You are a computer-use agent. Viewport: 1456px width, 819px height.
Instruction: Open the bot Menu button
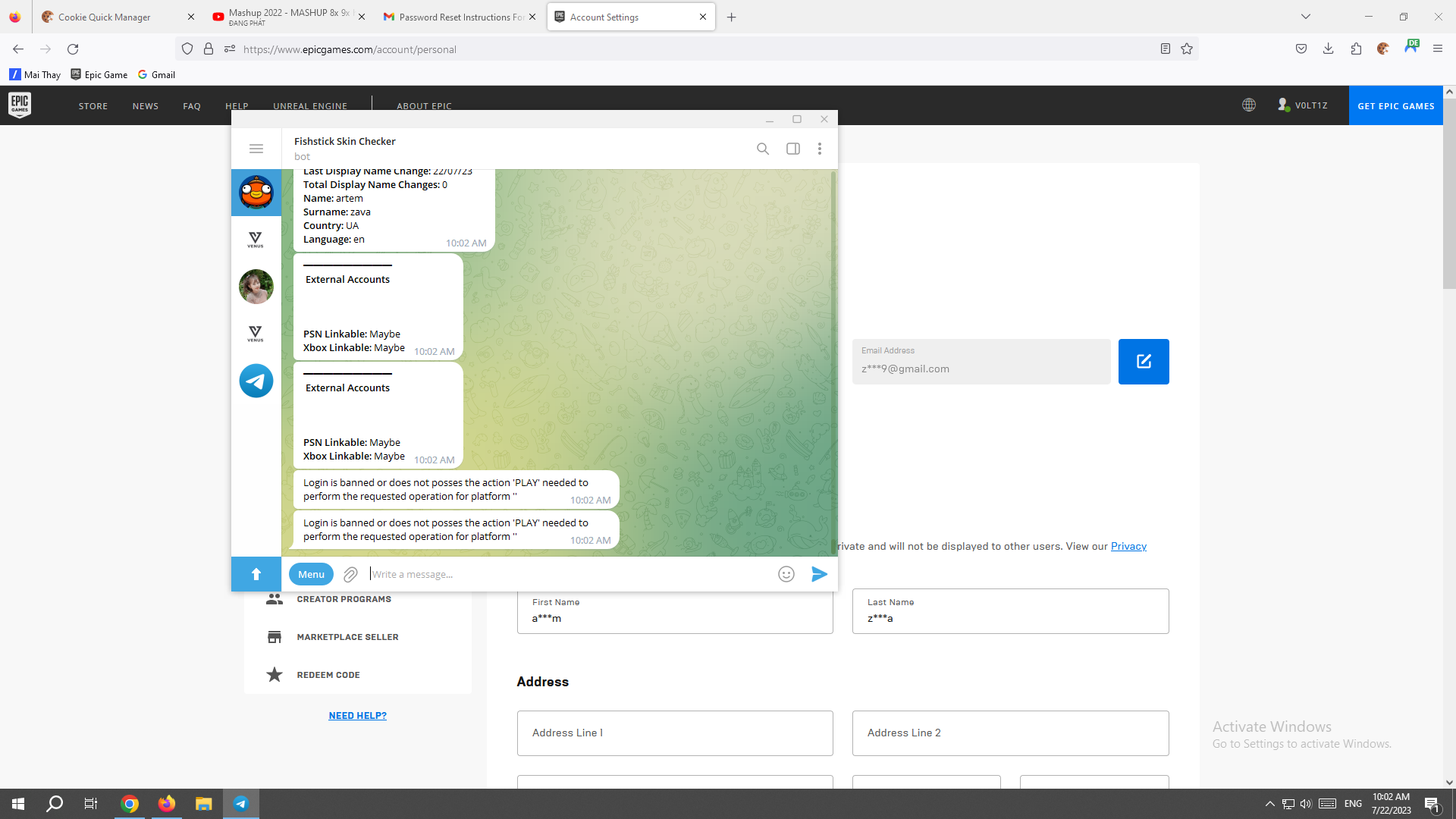pos(311,574)
